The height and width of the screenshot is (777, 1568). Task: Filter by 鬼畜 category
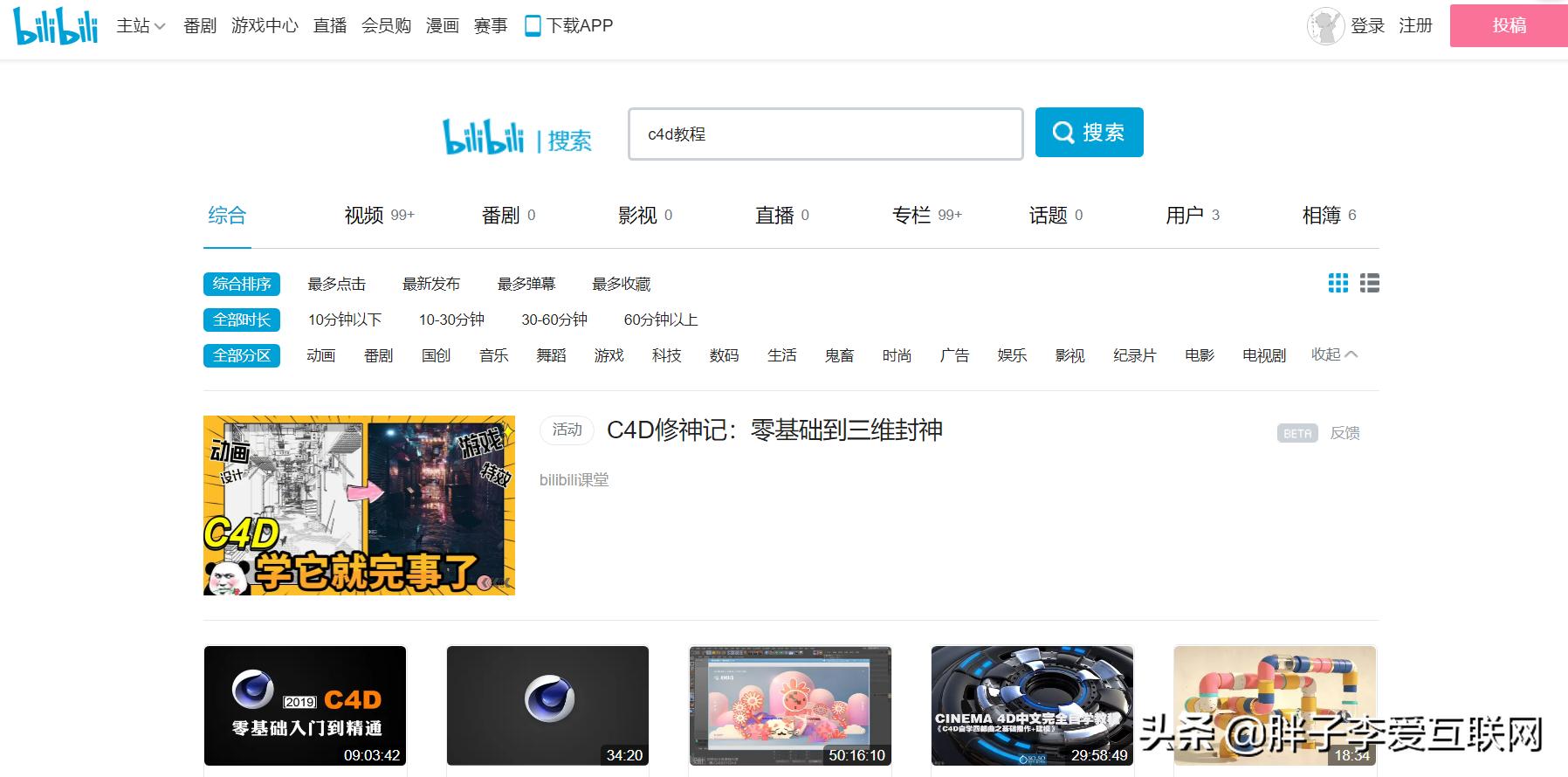tap(840, 355)
